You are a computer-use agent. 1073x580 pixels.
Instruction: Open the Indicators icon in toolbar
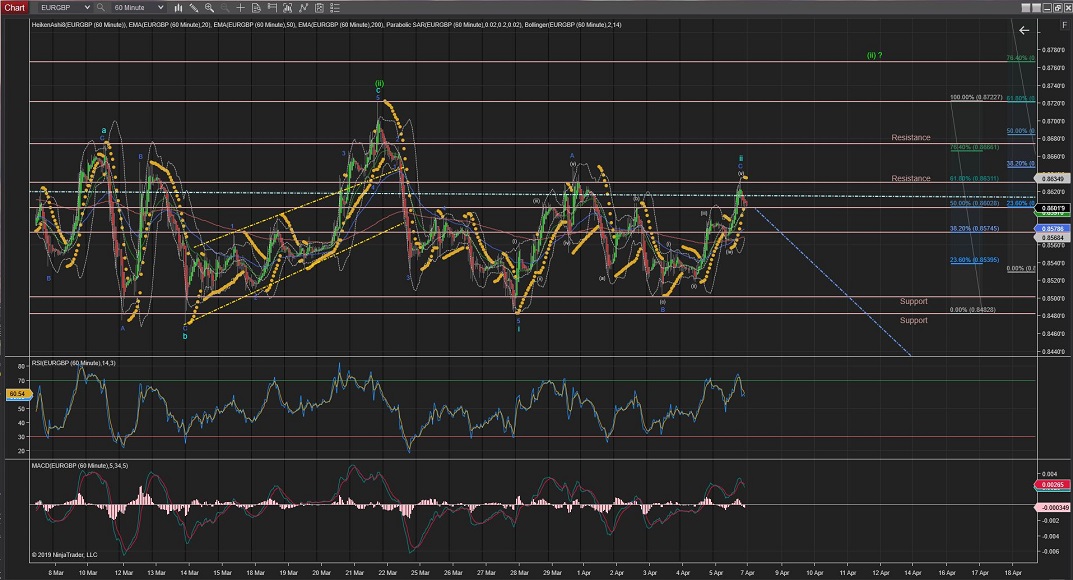287,7
